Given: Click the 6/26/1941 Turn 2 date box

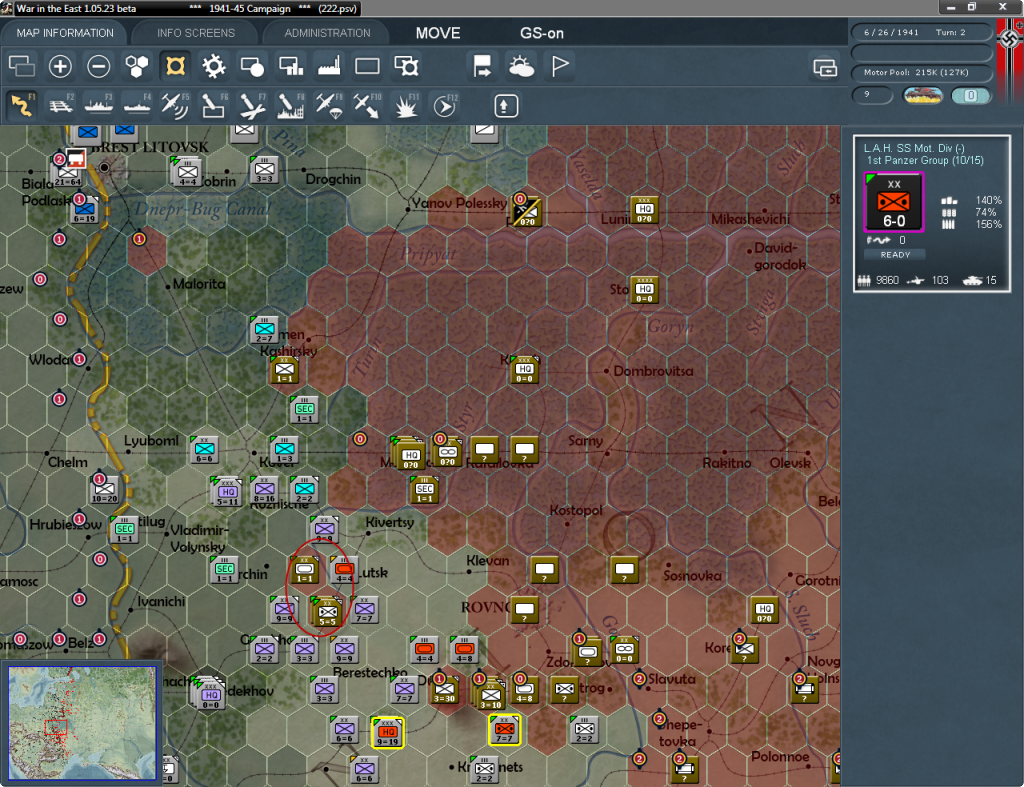Looking at the screenshot, I should coord(921,32).
